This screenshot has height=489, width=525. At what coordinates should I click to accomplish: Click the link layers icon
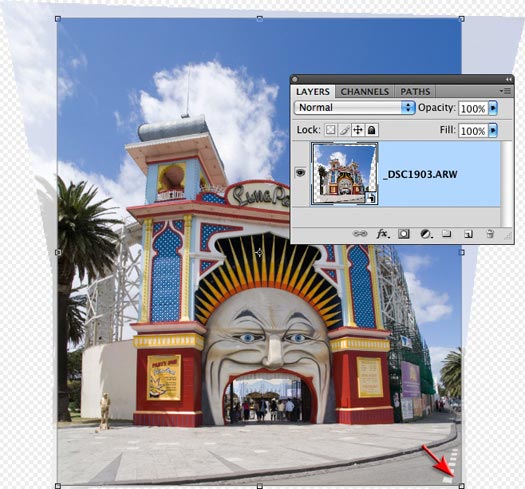(x=360, y=233)
